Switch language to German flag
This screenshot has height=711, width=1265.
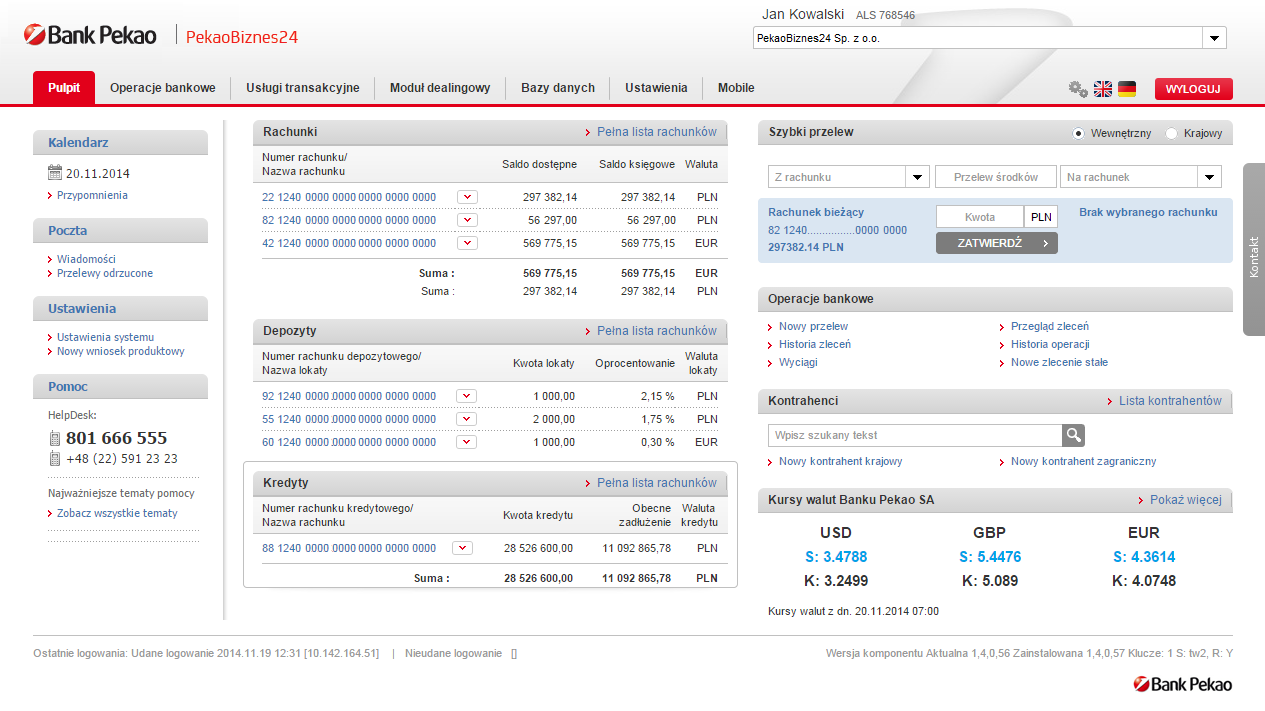[1127, 89]
